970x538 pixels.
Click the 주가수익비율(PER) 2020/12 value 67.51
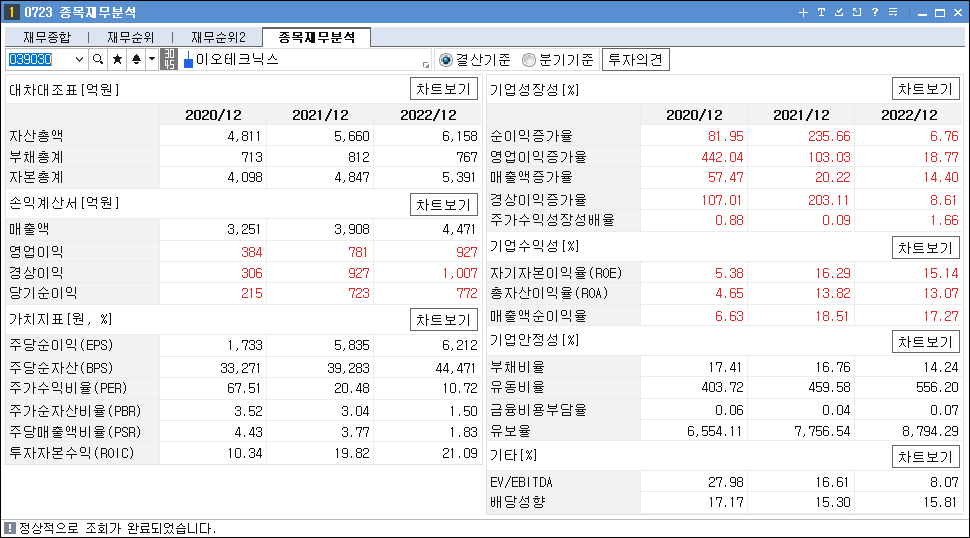[244, 388]
